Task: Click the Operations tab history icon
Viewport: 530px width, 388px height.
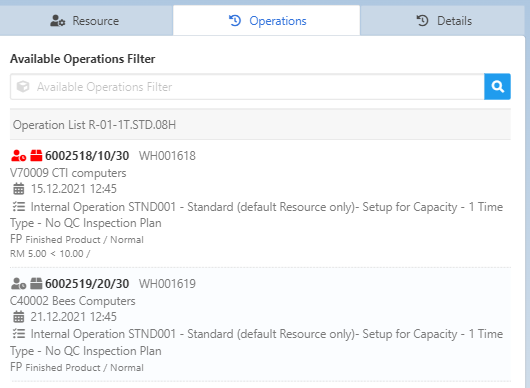Action: coord(235,21)
